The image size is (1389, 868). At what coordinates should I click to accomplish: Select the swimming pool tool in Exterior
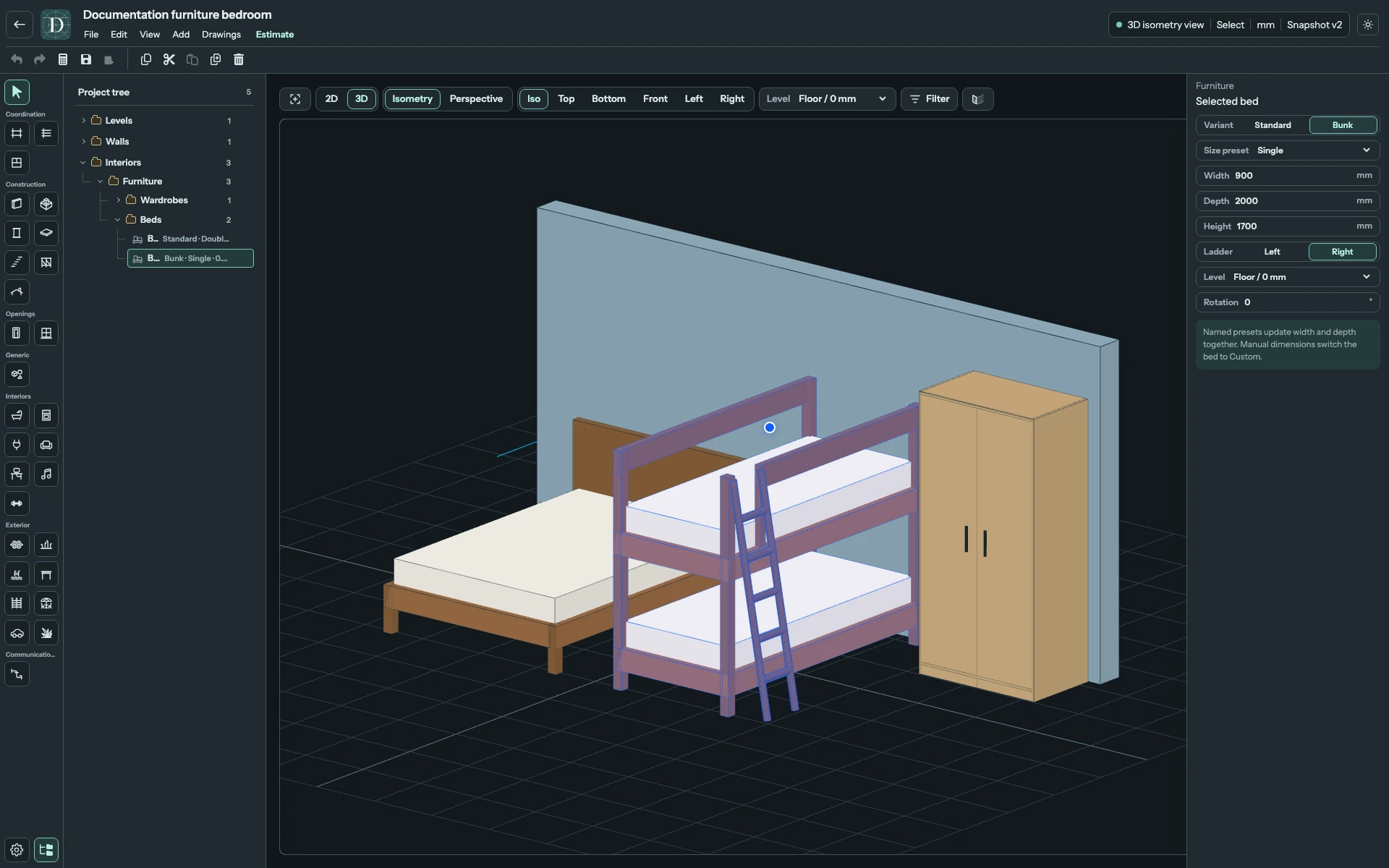17,574
